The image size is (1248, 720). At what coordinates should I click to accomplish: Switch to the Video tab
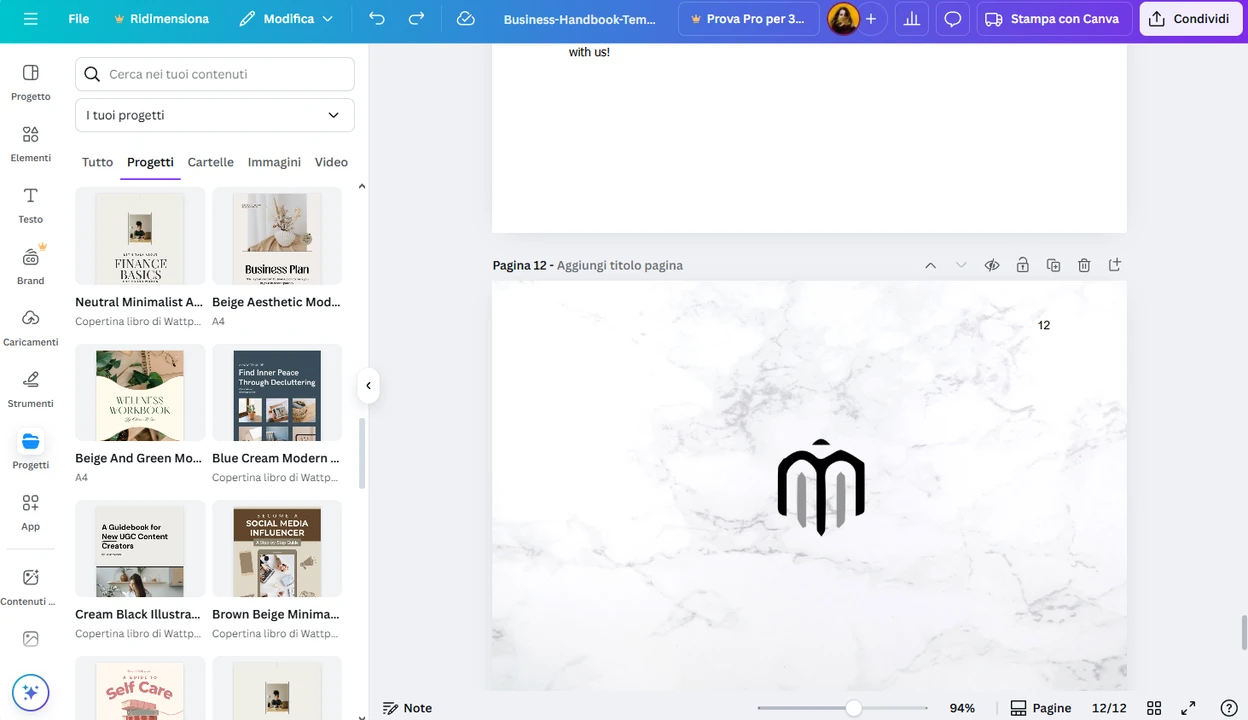(331, 162)
